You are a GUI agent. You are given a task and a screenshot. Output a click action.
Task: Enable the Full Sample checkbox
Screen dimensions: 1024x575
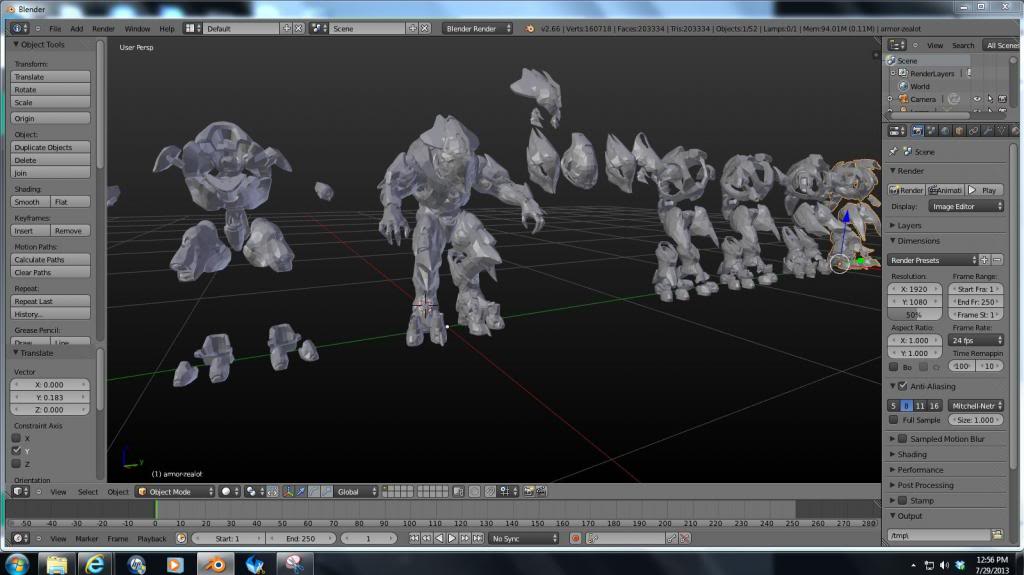click(x=894, y=420)
